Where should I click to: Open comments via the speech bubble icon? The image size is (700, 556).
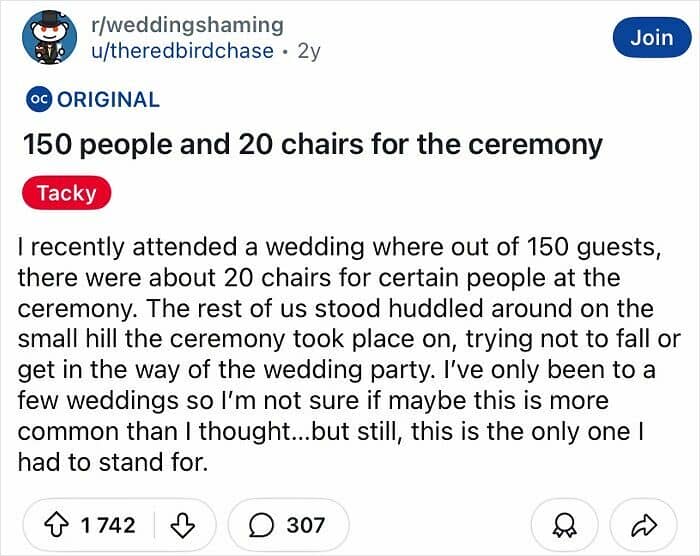pyautogui.click(x=261, y=525)
